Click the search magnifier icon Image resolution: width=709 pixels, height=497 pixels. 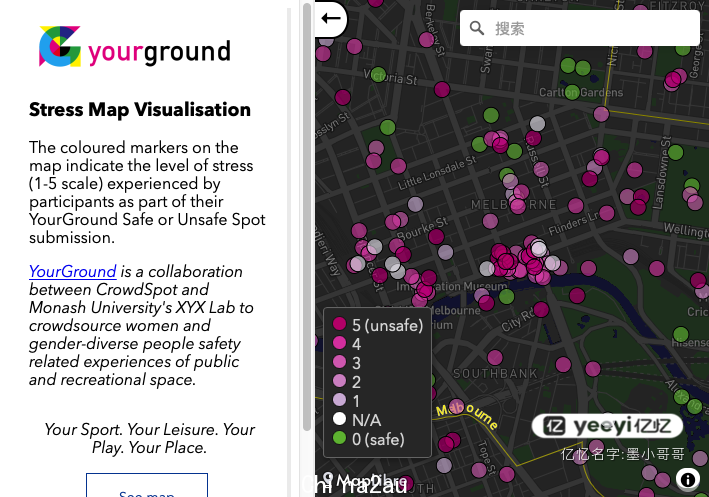pyautogui.click(x=477, y=28)
